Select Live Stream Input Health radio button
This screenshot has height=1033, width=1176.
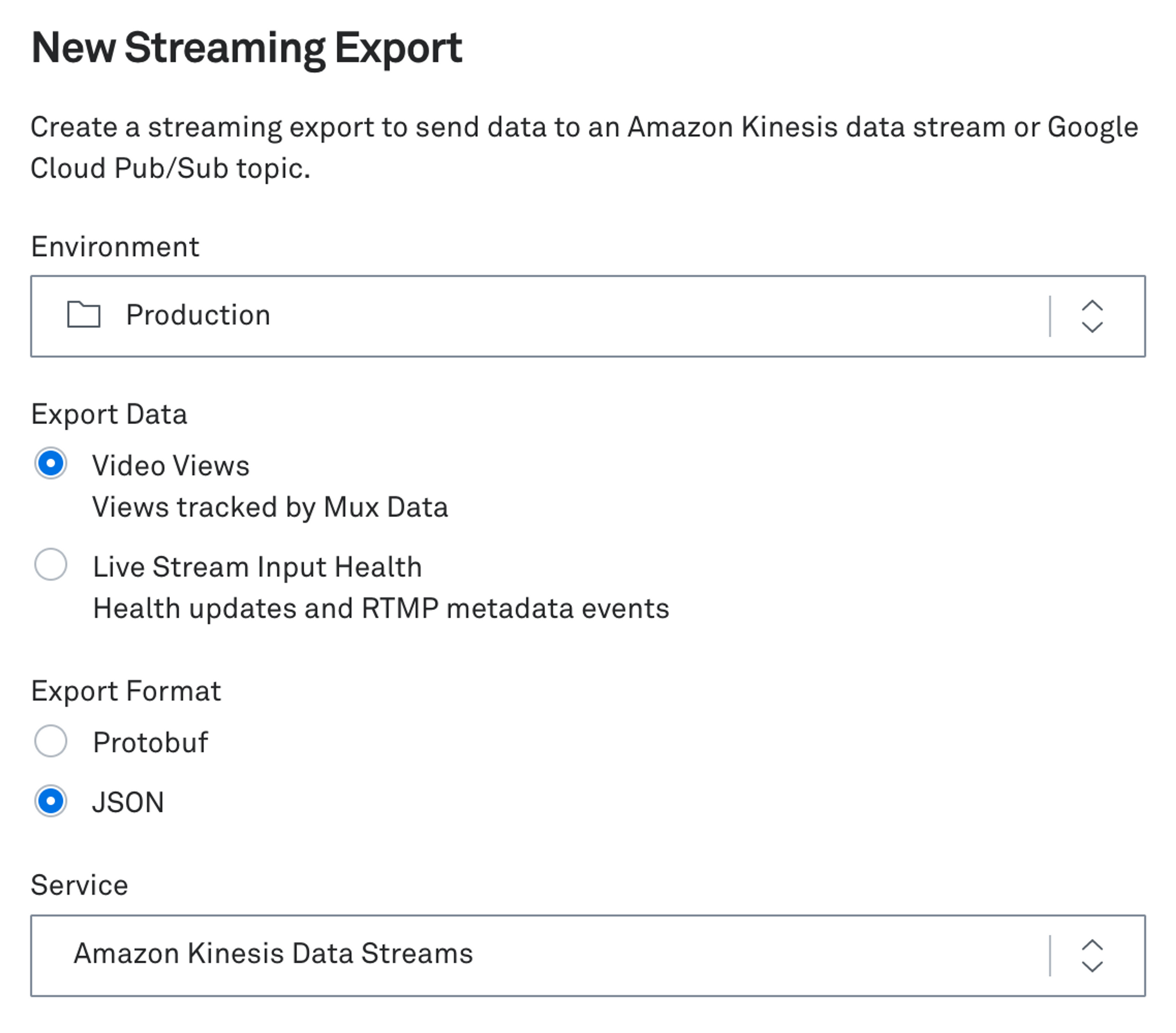click(51, 564)
